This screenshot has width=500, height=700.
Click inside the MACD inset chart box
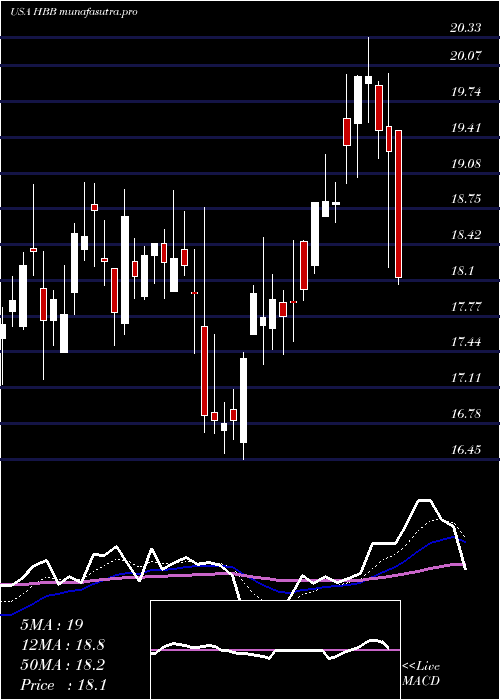coord(275,650)
